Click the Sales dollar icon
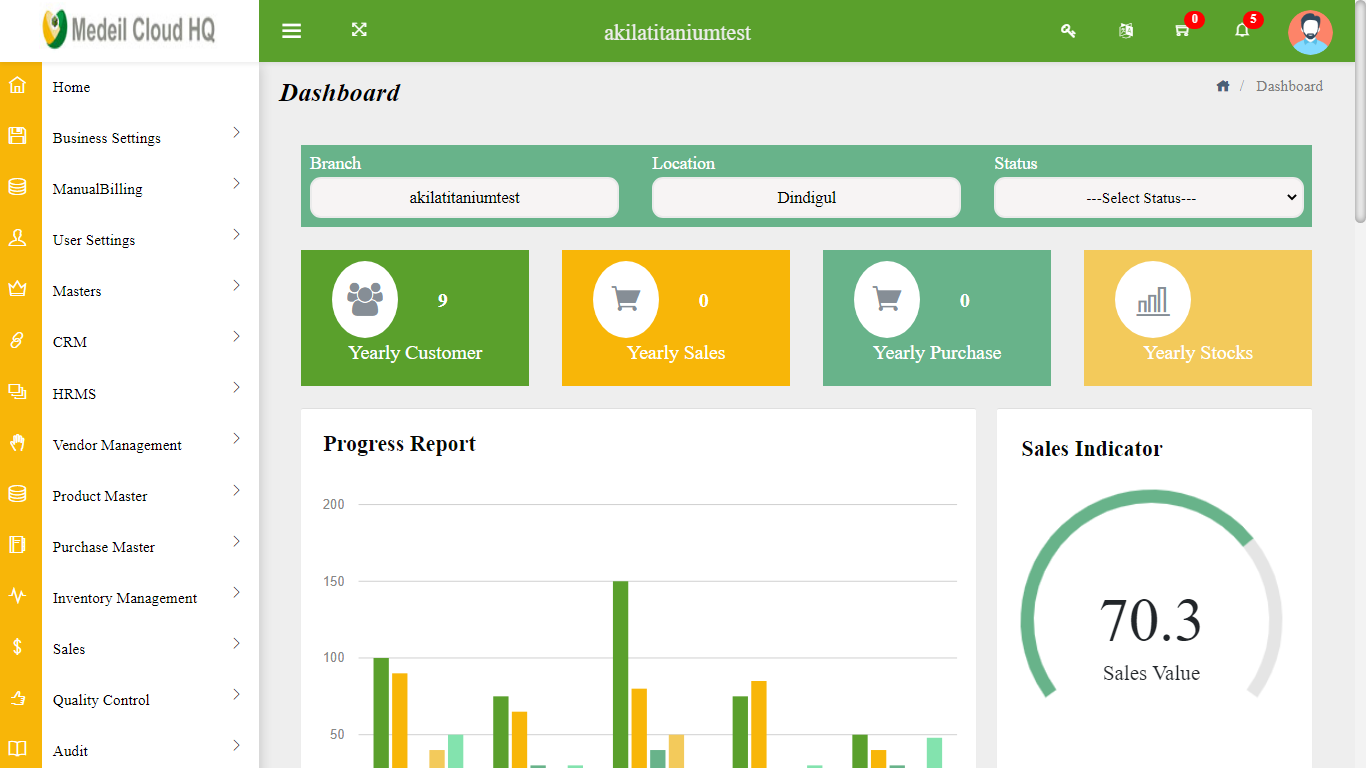The image size is (1366, 768). click(x=17, y=646)
